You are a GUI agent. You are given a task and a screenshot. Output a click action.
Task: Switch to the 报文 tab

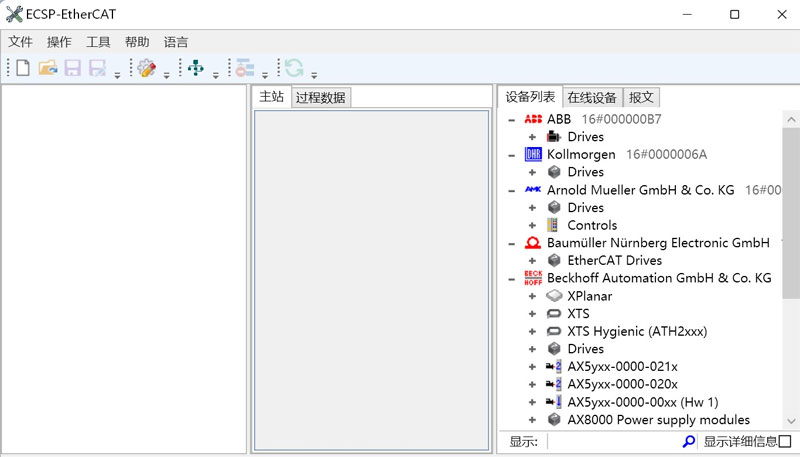click(641, 97)
